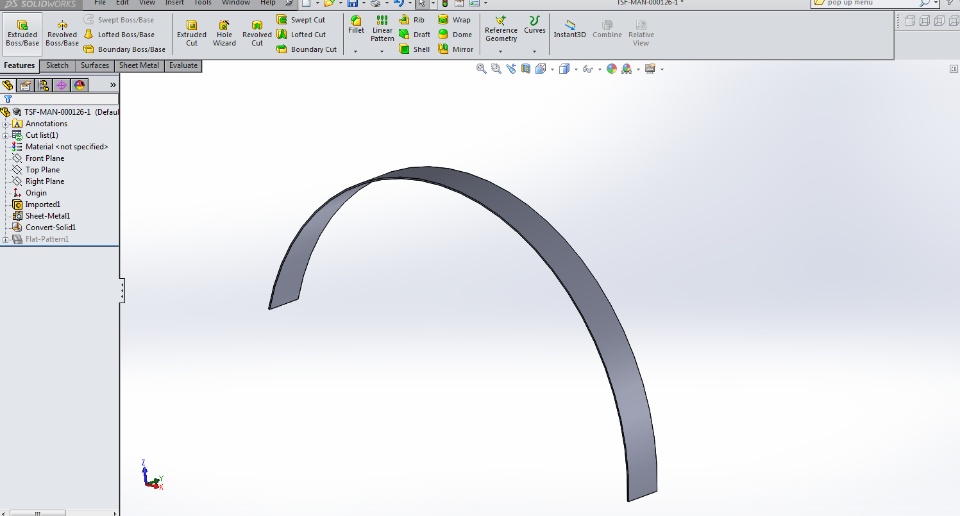Open the Tools menu
The height and width of the screenshot is (516, 960).
pyautogui.click(x=203, y=3)
